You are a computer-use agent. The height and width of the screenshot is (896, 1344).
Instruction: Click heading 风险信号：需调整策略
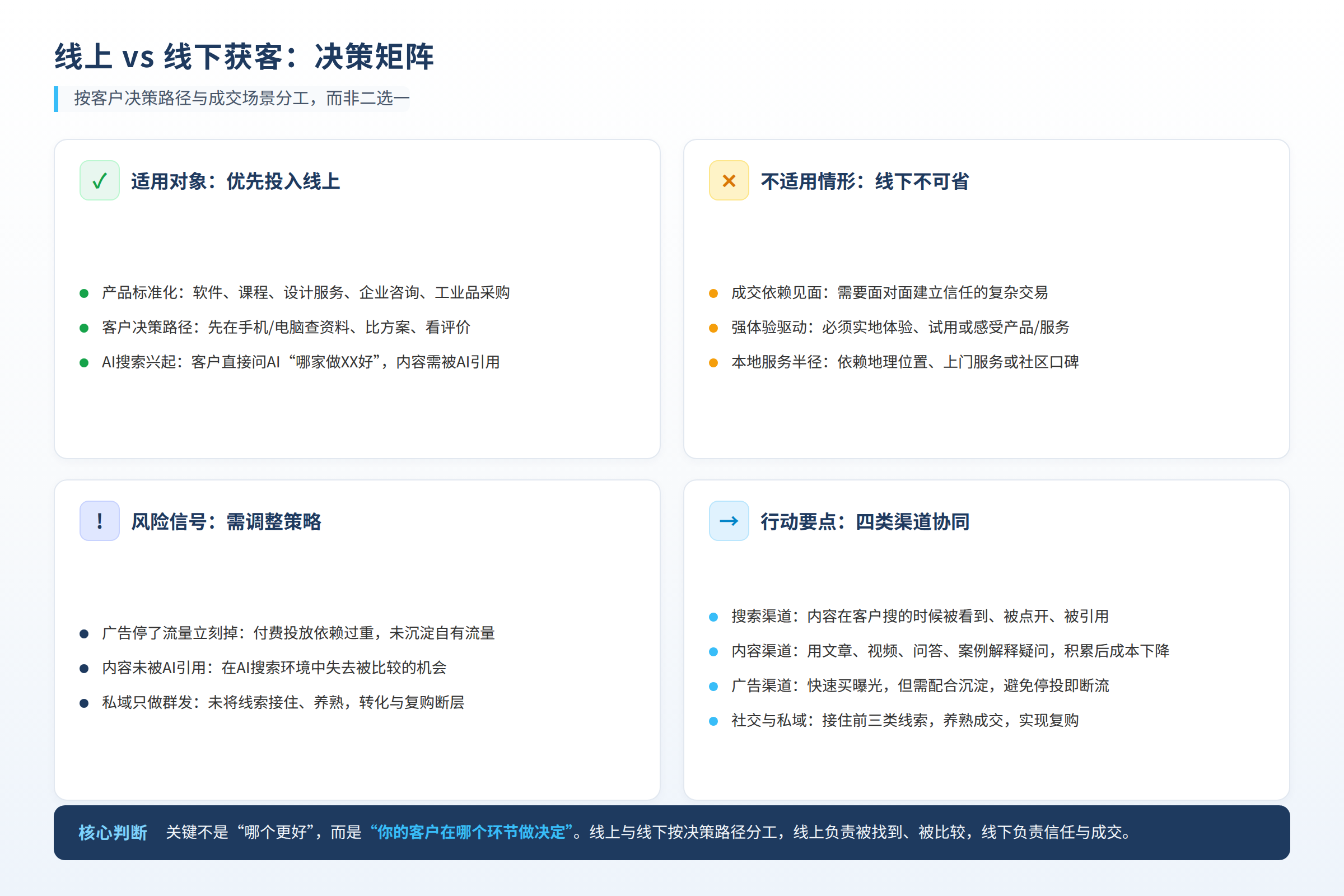point(226,522)
